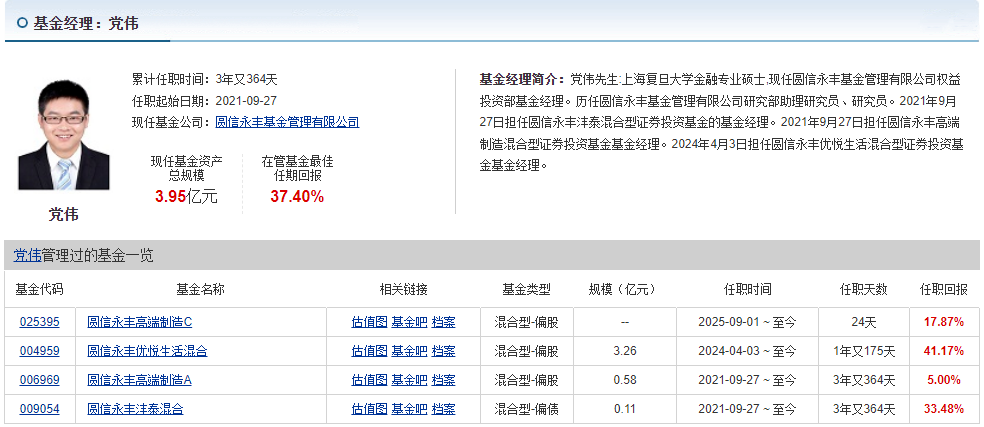Click the 1年又175天 tenure cell
Screen dimensions: 984x427
coord(864,351)
